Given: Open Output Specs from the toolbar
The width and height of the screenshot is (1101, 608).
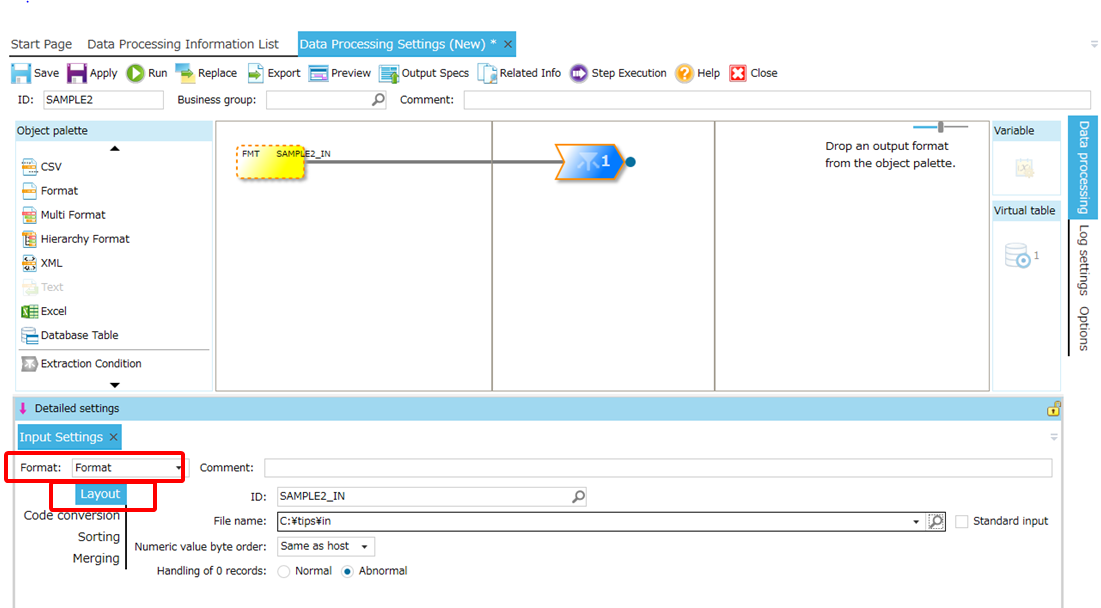Looking at the screenshot, I should tap(388, 73).
